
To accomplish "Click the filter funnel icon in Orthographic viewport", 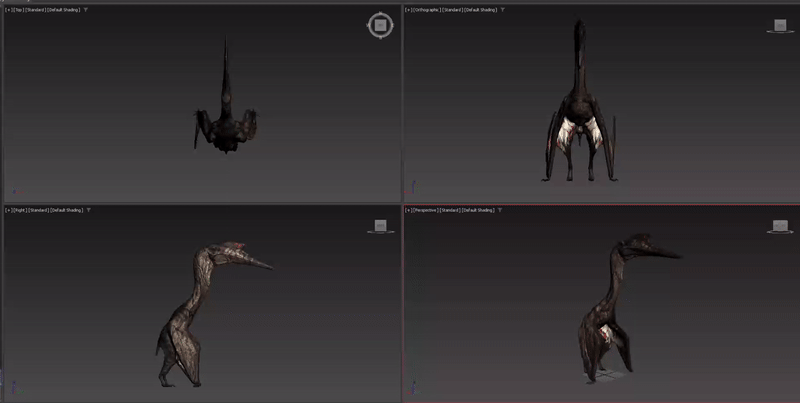I will coord(503,9).
